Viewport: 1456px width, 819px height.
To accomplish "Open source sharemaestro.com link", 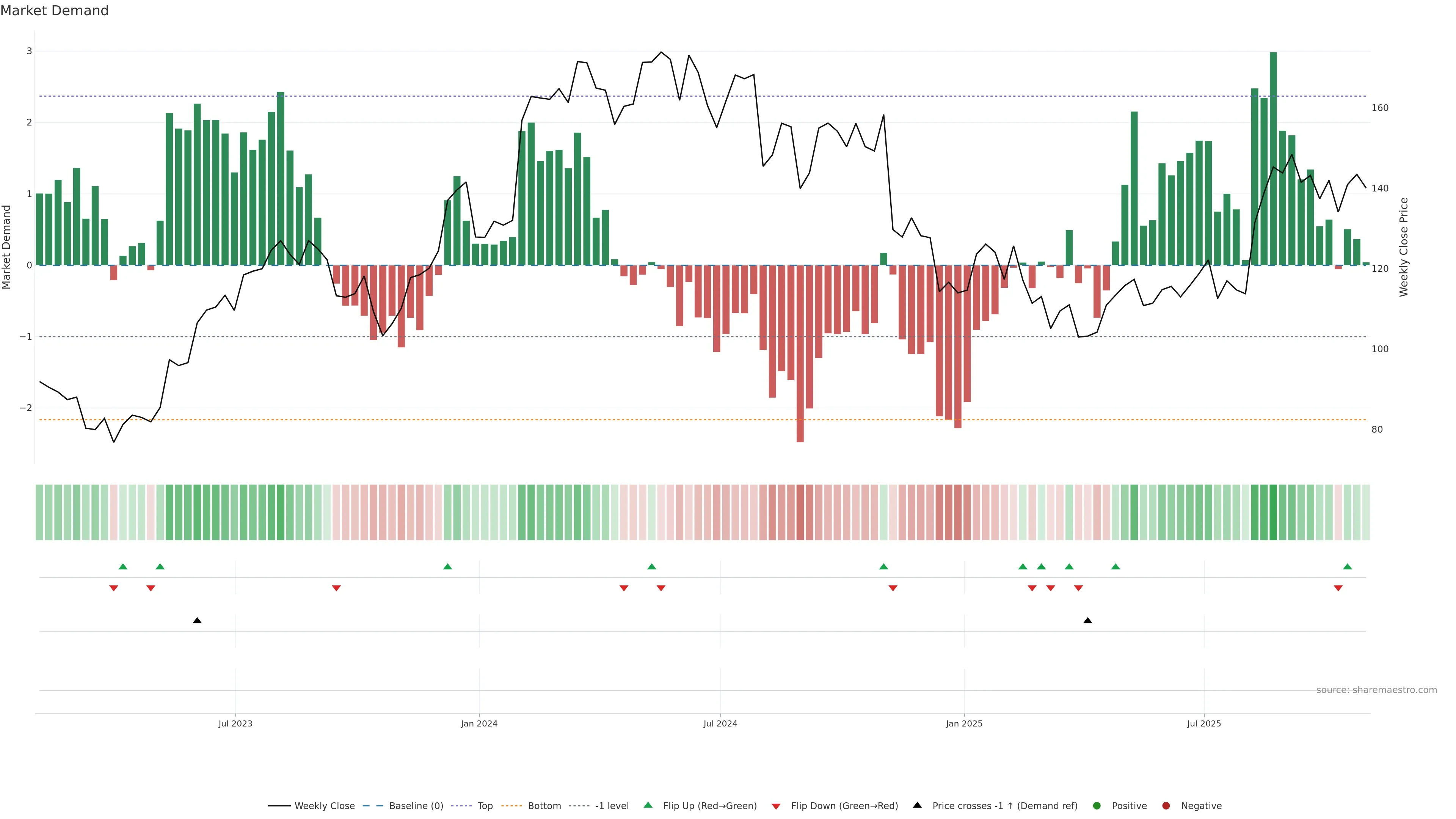I will click(x=1376, y=690).
